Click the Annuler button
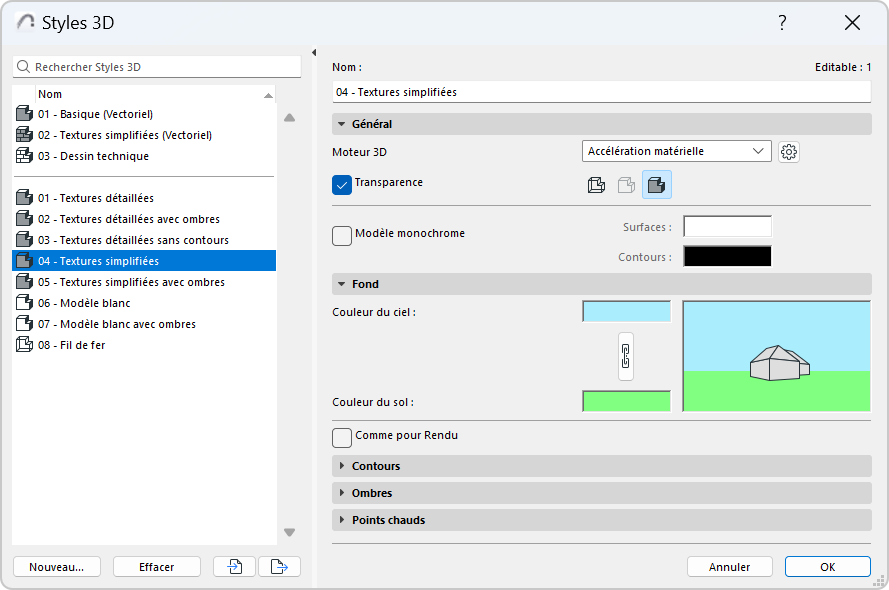The height and width of the screenshot is (590, 889). point(729,567)
